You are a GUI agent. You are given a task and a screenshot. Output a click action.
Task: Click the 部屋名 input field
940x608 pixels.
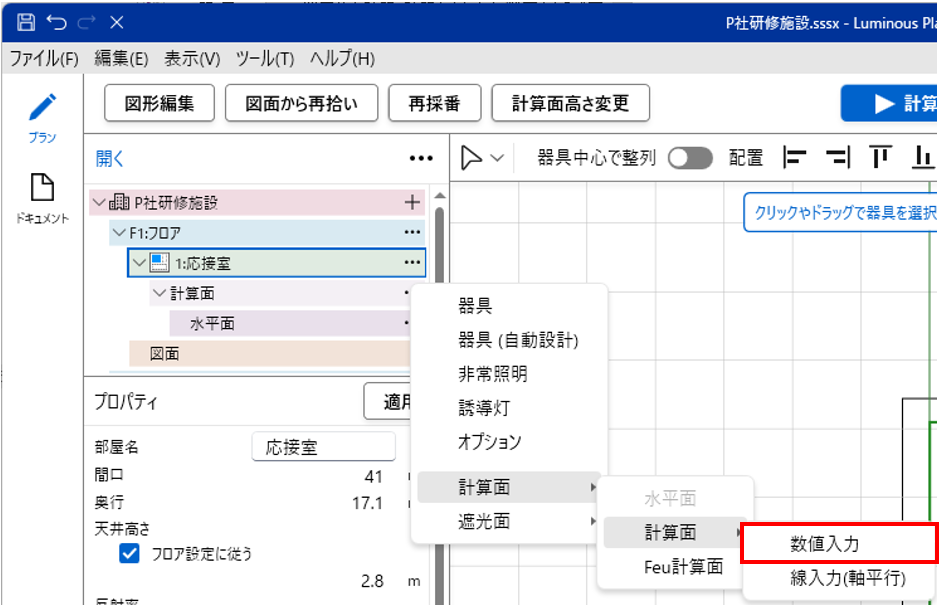pyautogui.click(x=322, y=447)
